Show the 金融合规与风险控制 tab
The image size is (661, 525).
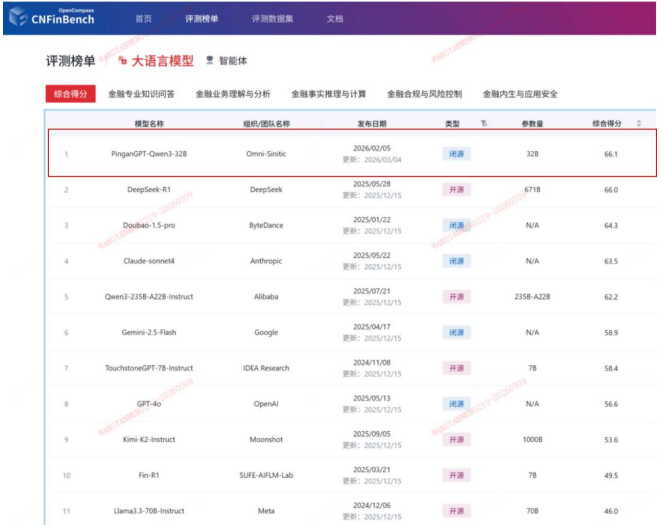425,94
